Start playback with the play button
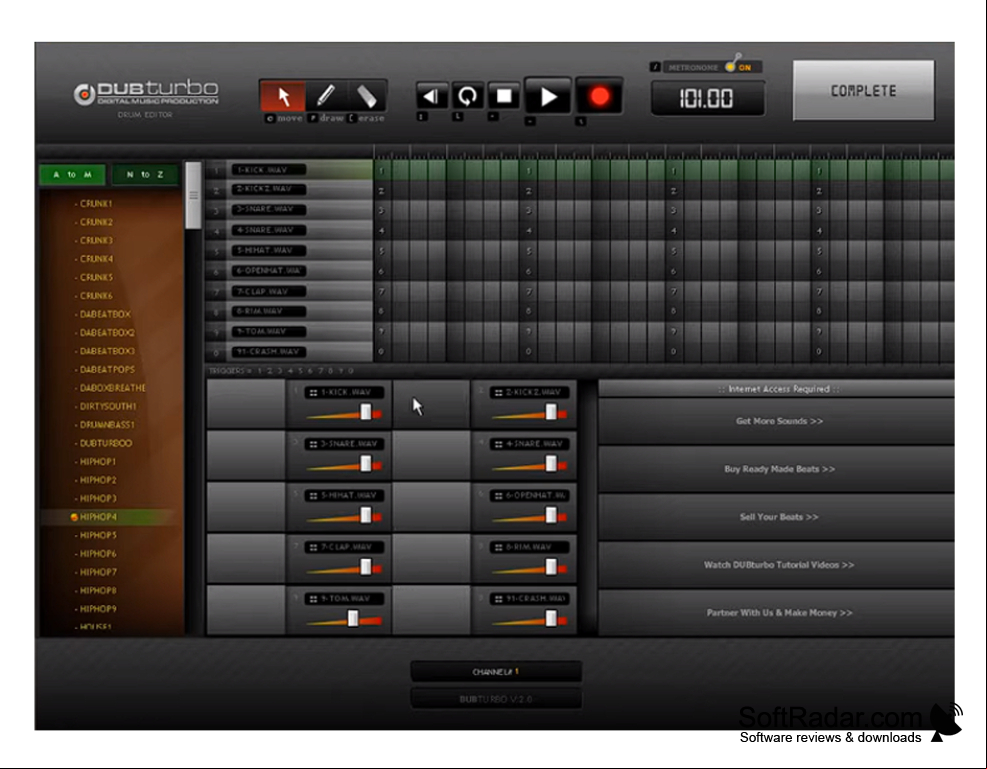 click(548, 97)
